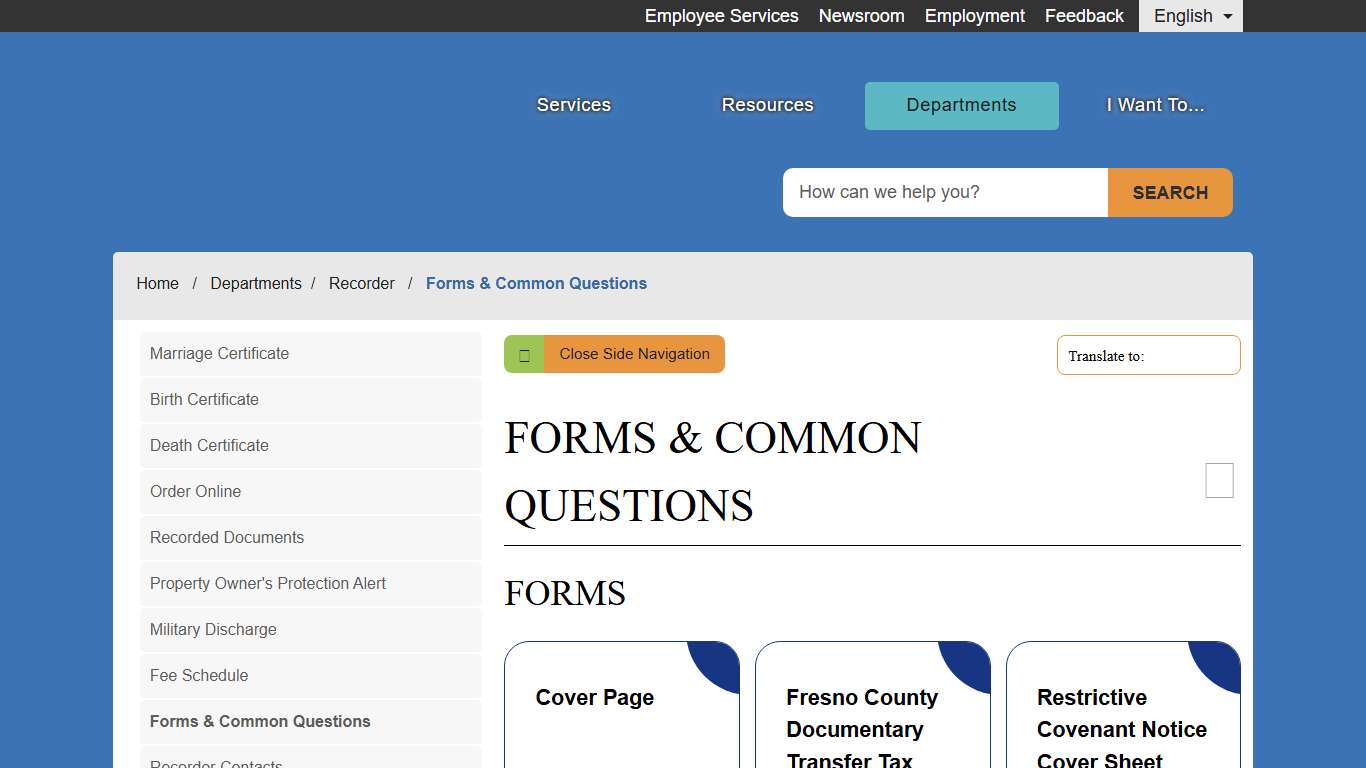This screenshot has width=1366, height=768.
Task: Toggle the green checkbox beside Close Side Navigation
Action: coord(524,354)
